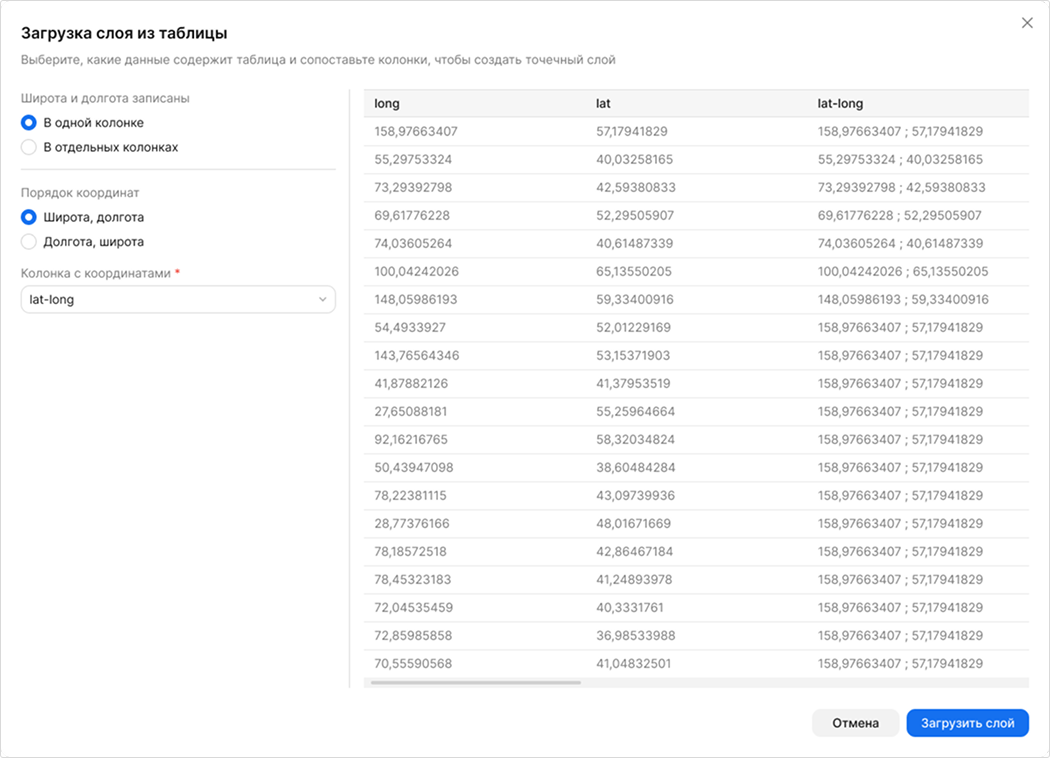The width and height of the screenshot is (1050, 758).
Task: Click the long value 100,04242026
Action: (x=417, y=272)
